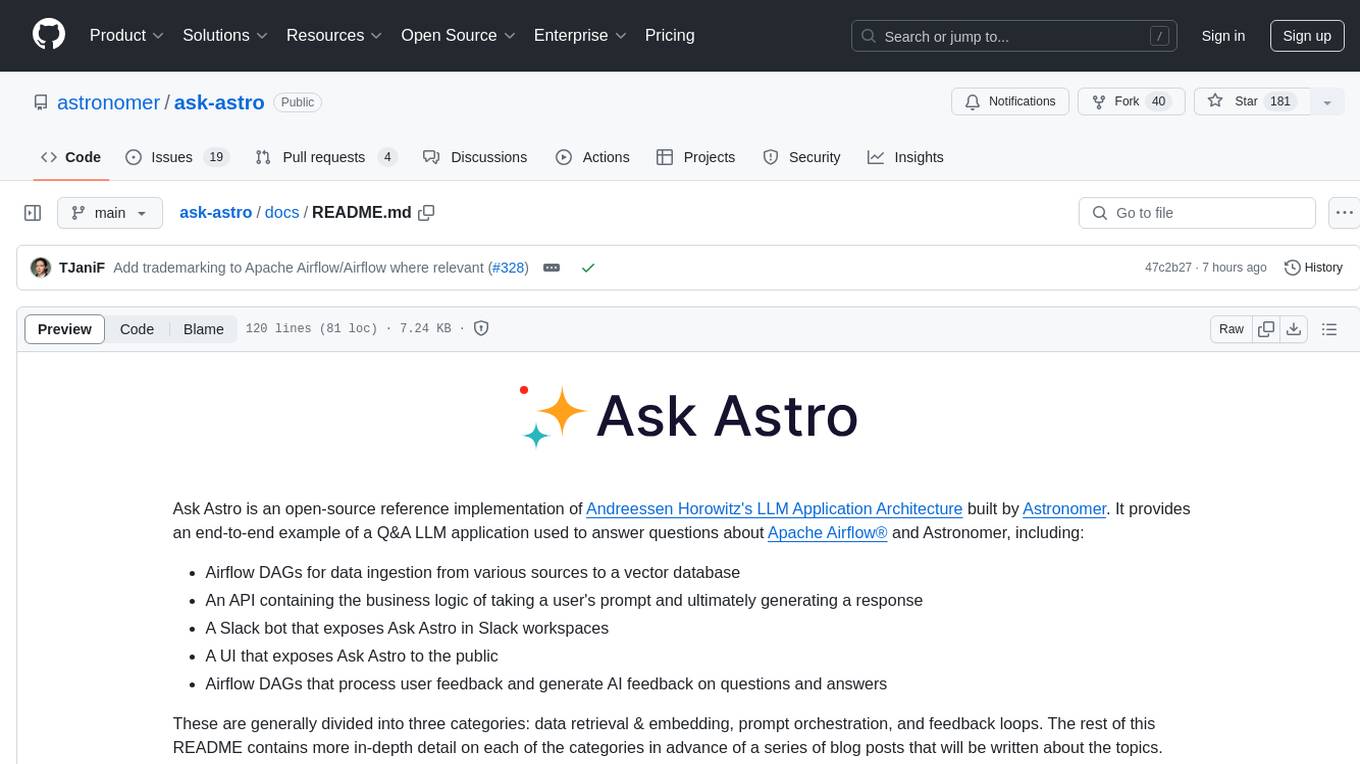Open the document outline

tap(1329, 329)
